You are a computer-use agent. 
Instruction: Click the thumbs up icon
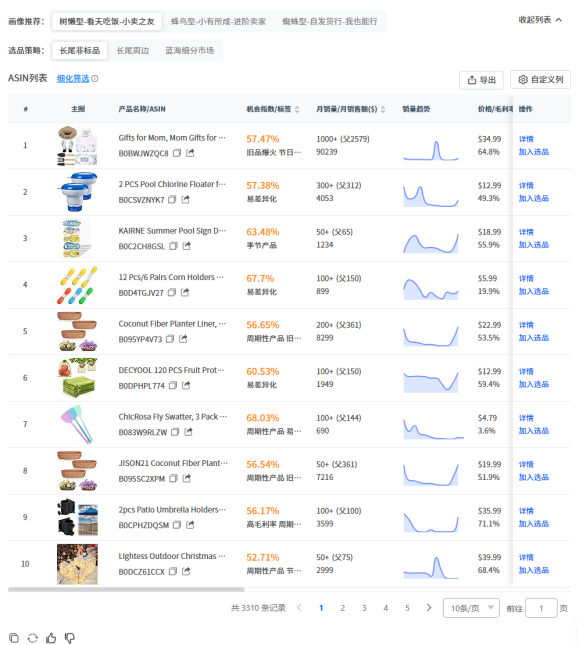coord(51,638)
